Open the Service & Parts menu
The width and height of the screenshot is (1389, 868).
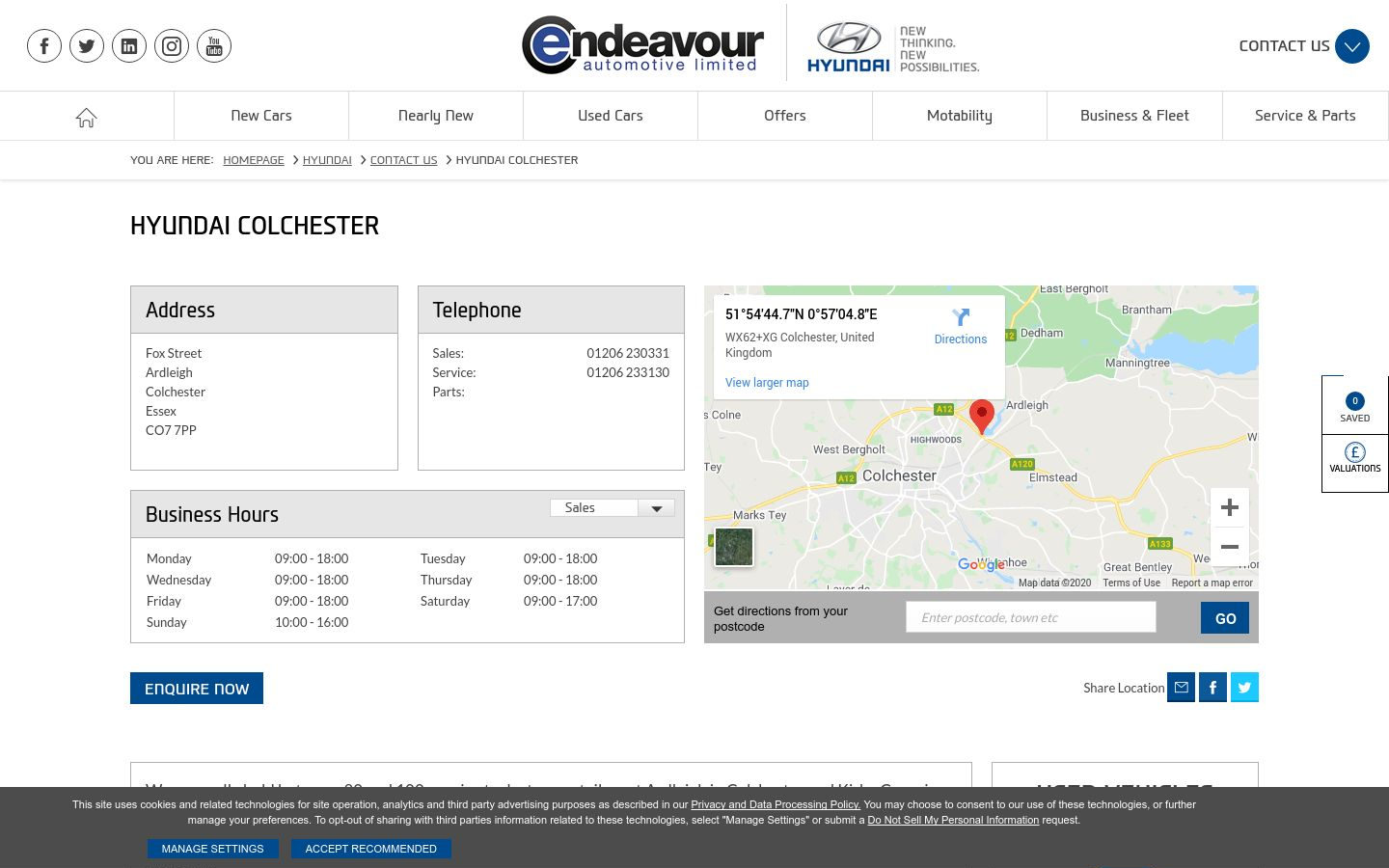pyautogui.click(x=1305, y=116)
